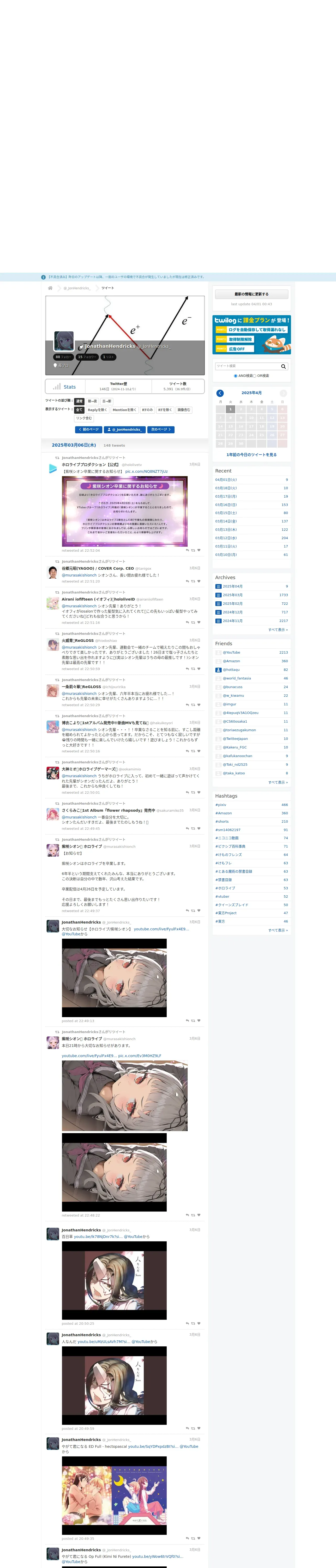
Task: Click the heart icon on the hololivetv tweet
Action: (x=199, y=550)
